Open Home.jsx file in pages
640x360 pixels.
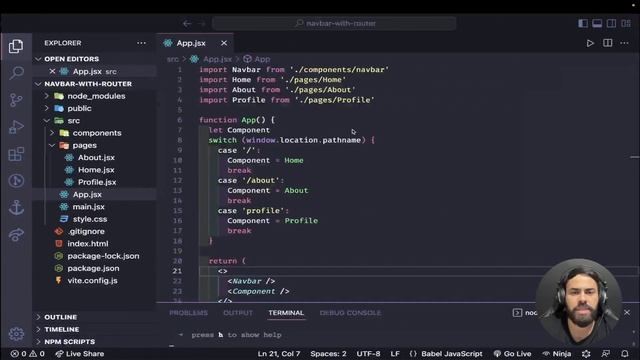pyautogui.click(x=96, y=170)
